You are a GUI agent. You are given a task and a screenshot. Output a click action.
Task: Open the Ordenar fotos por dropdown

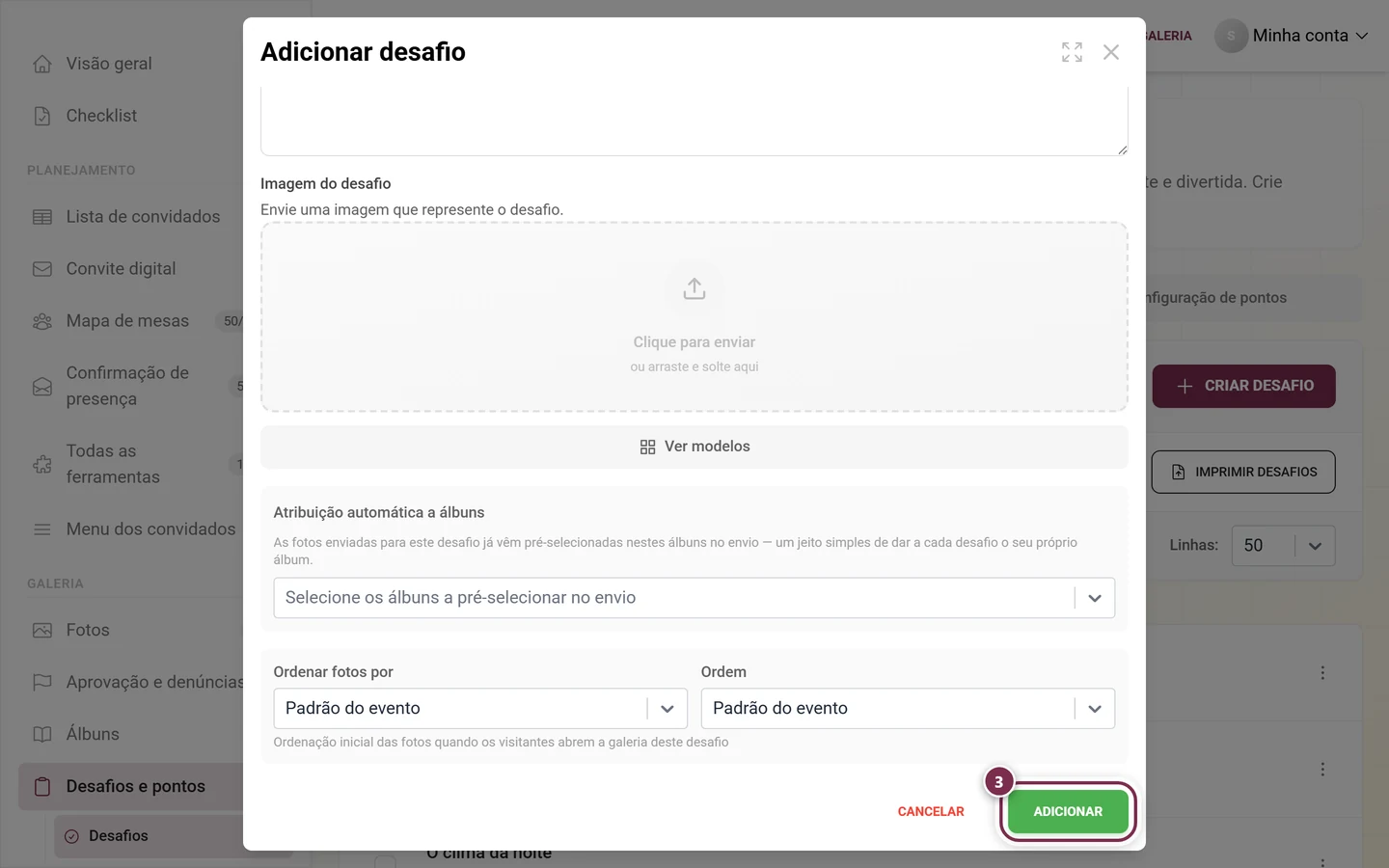pyautogui.click(x=480, y=708)
